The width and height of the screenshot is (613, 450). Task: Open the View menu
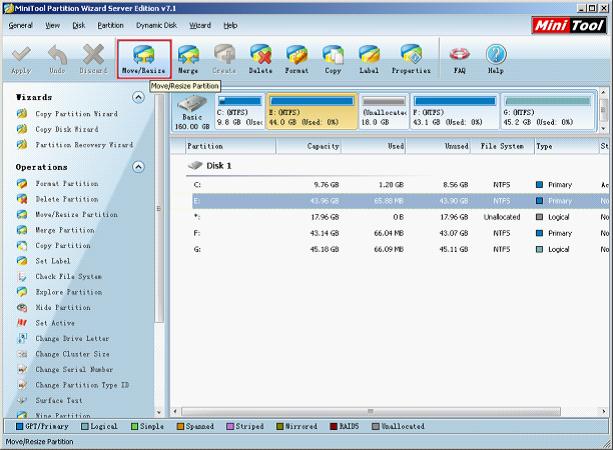52,25
